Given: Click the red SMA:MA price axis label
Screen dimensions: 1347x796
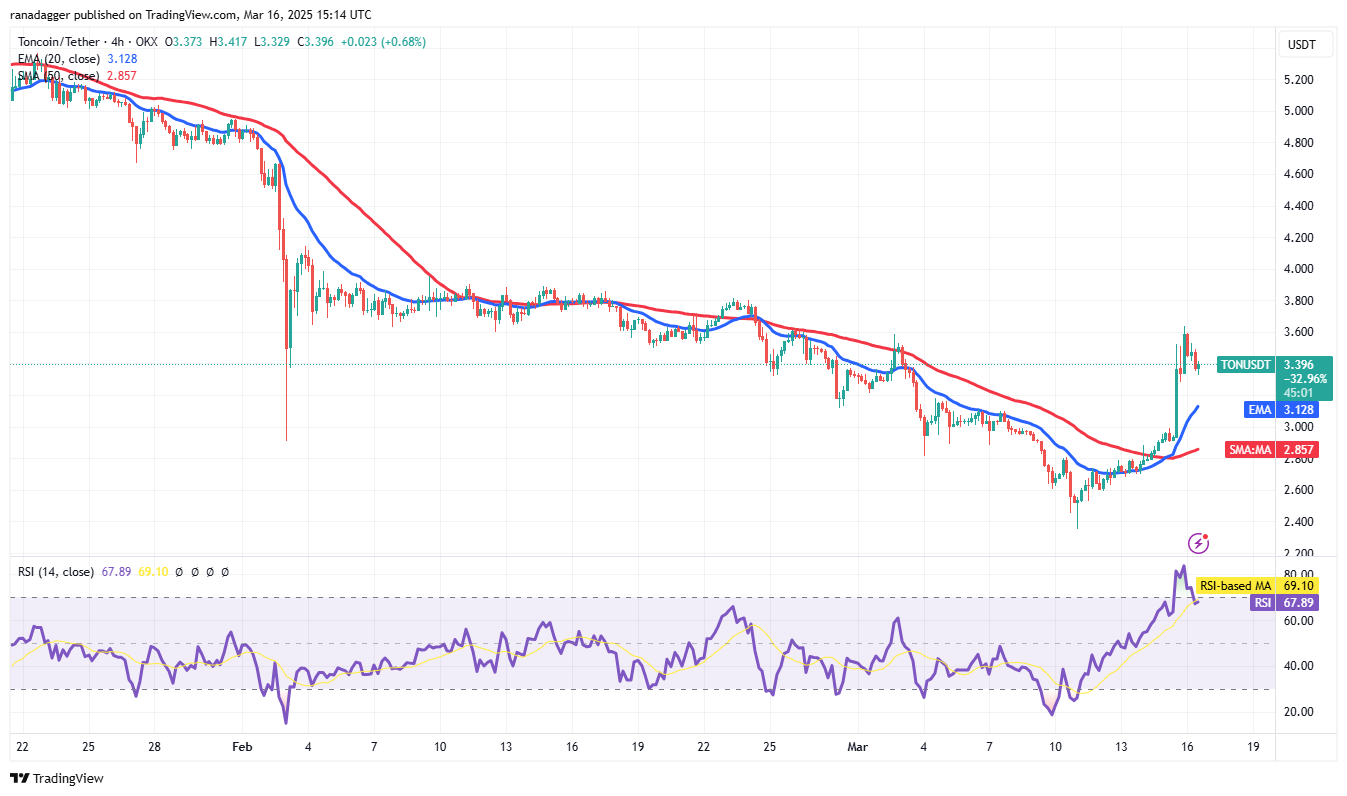Looking at the screenshot, I should point(1249,450).
